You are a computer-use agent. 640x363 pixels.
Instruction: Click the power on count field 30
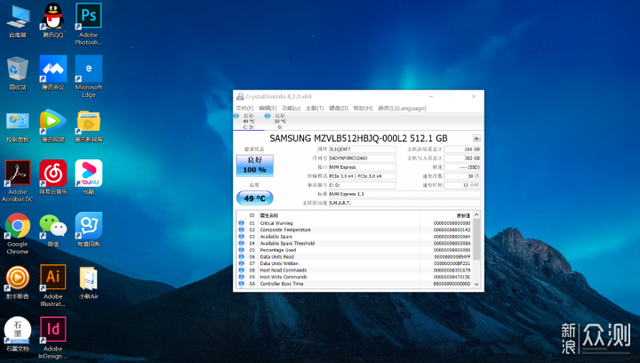(x=462, y=176)
